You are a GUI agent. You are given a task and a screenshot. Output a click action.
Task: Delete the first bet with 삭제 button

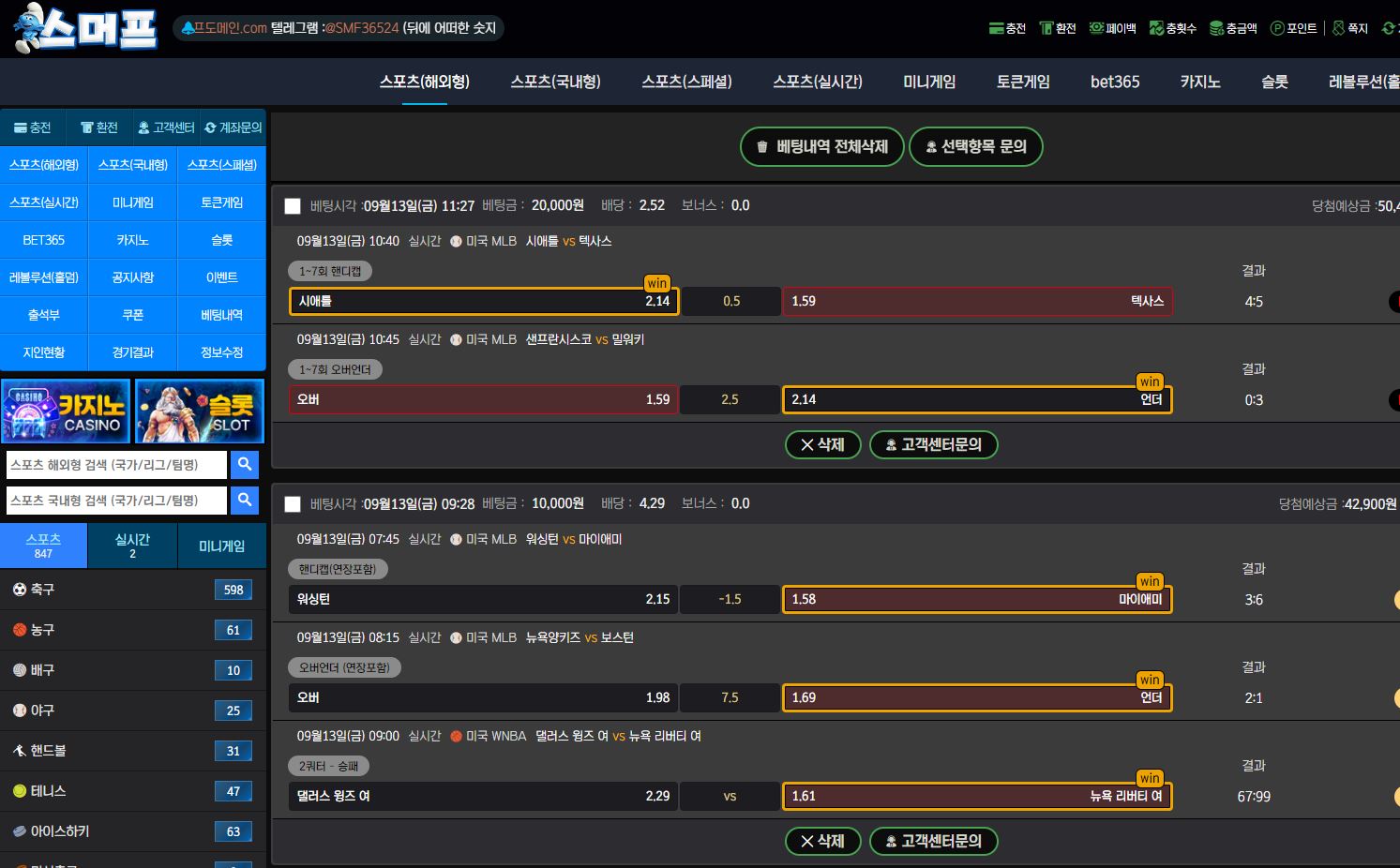point(822,444)
